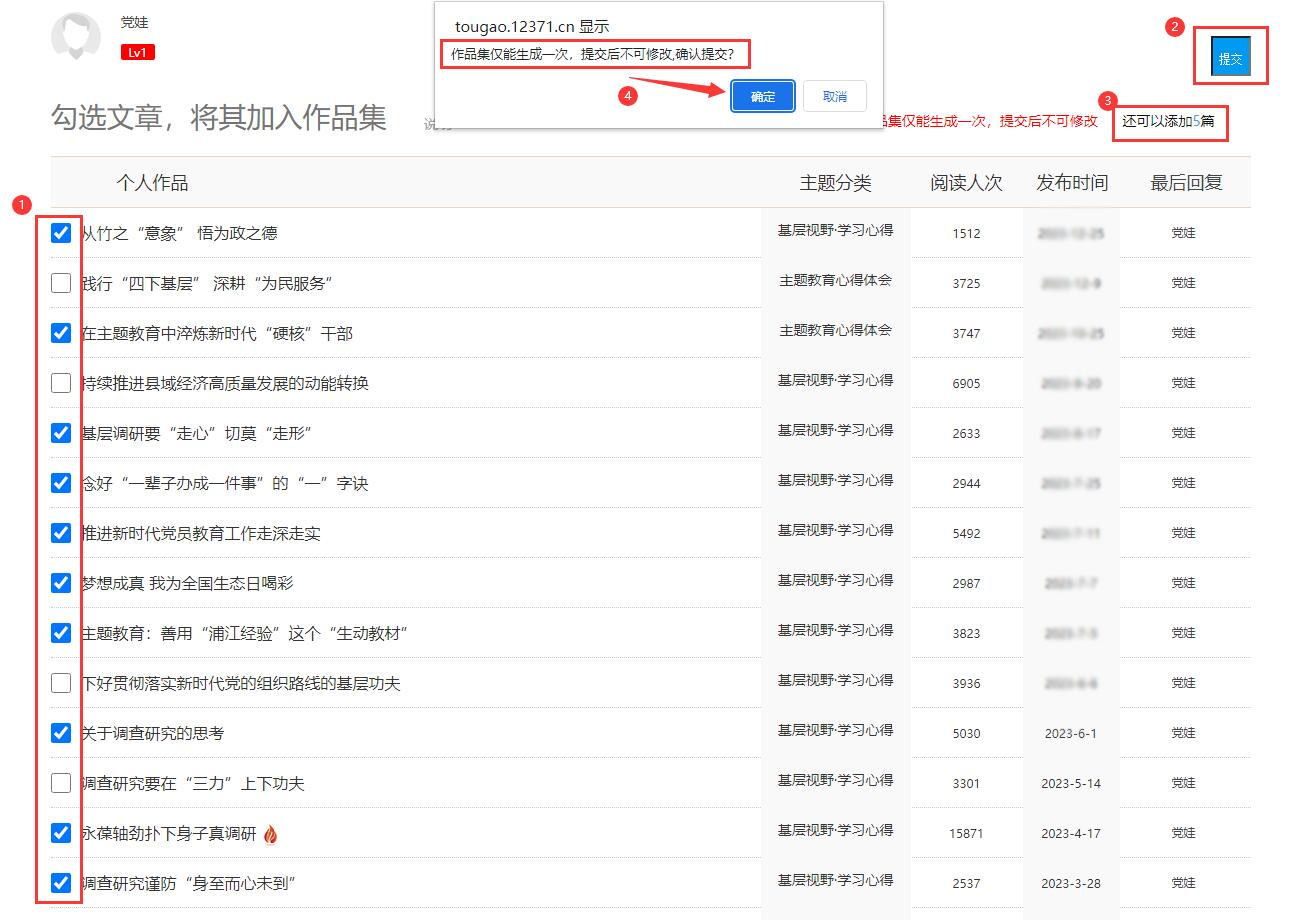Select the checkbox for 下好贯彻落实新时代党的组织路线的基层功夫
Viewport: 1314px width, 920px height.
pos(61,683)
